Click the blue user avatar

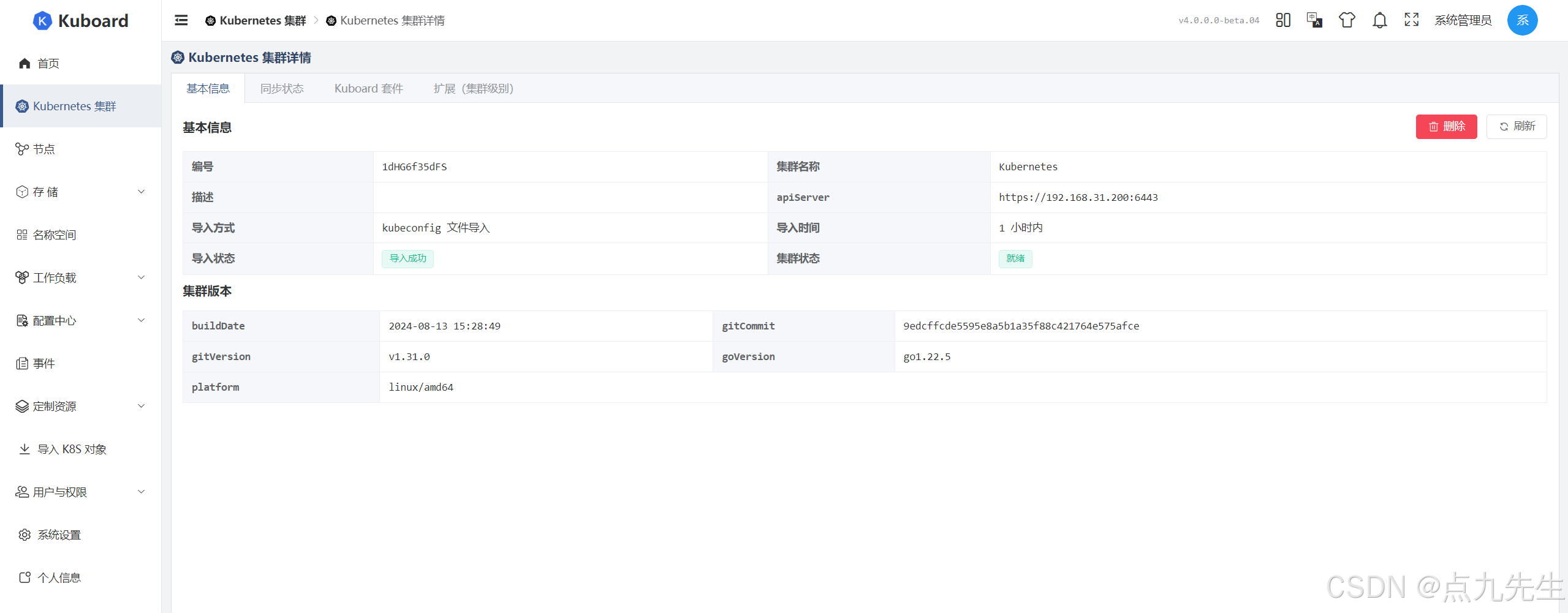coord(1522,20)
